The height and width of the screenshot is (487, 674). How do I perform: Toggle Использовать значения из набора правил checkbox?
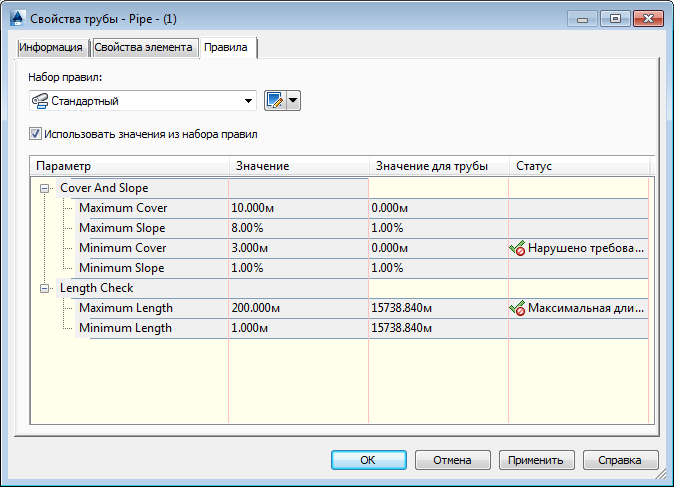point(35,134)
